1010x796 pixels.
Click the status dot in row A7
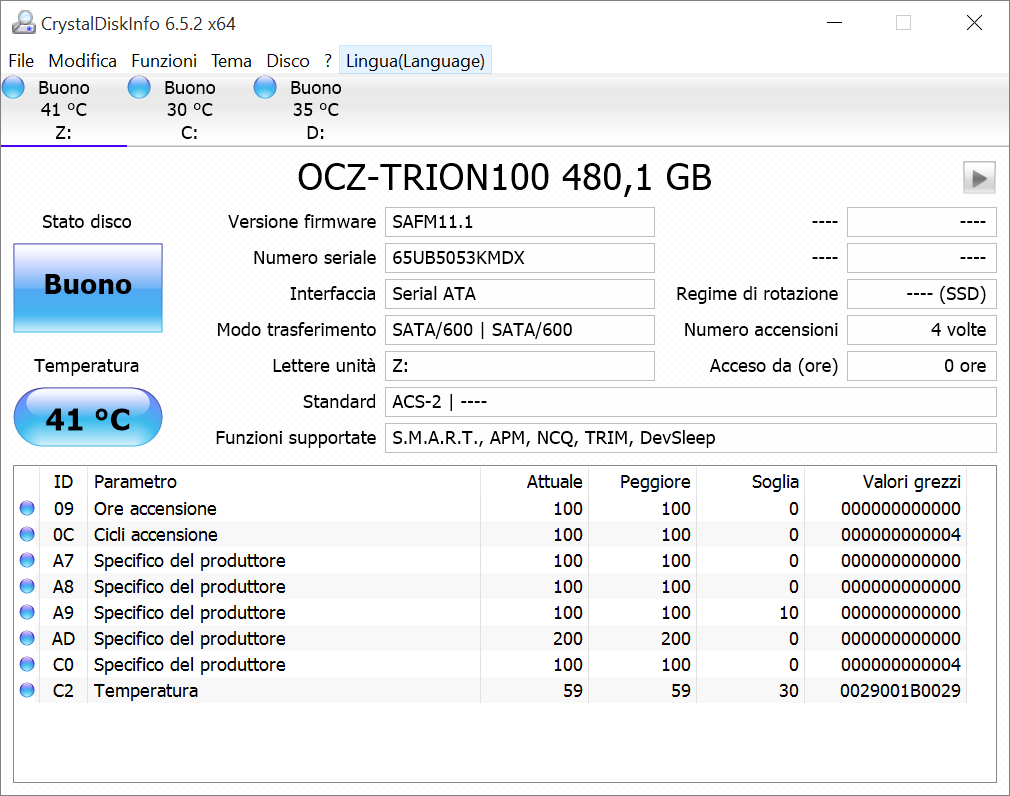(x=27, y=560)
